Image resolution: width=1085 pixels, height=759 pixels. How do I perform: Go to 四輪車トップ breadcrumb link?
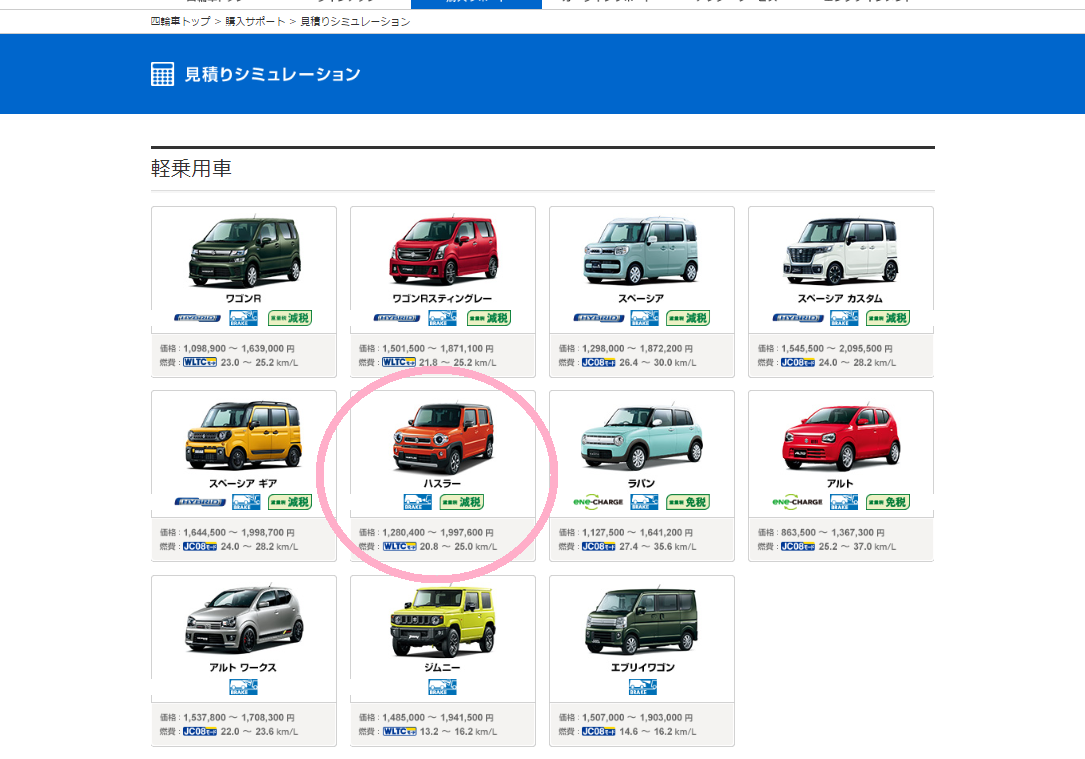click(x=181, y=21)
